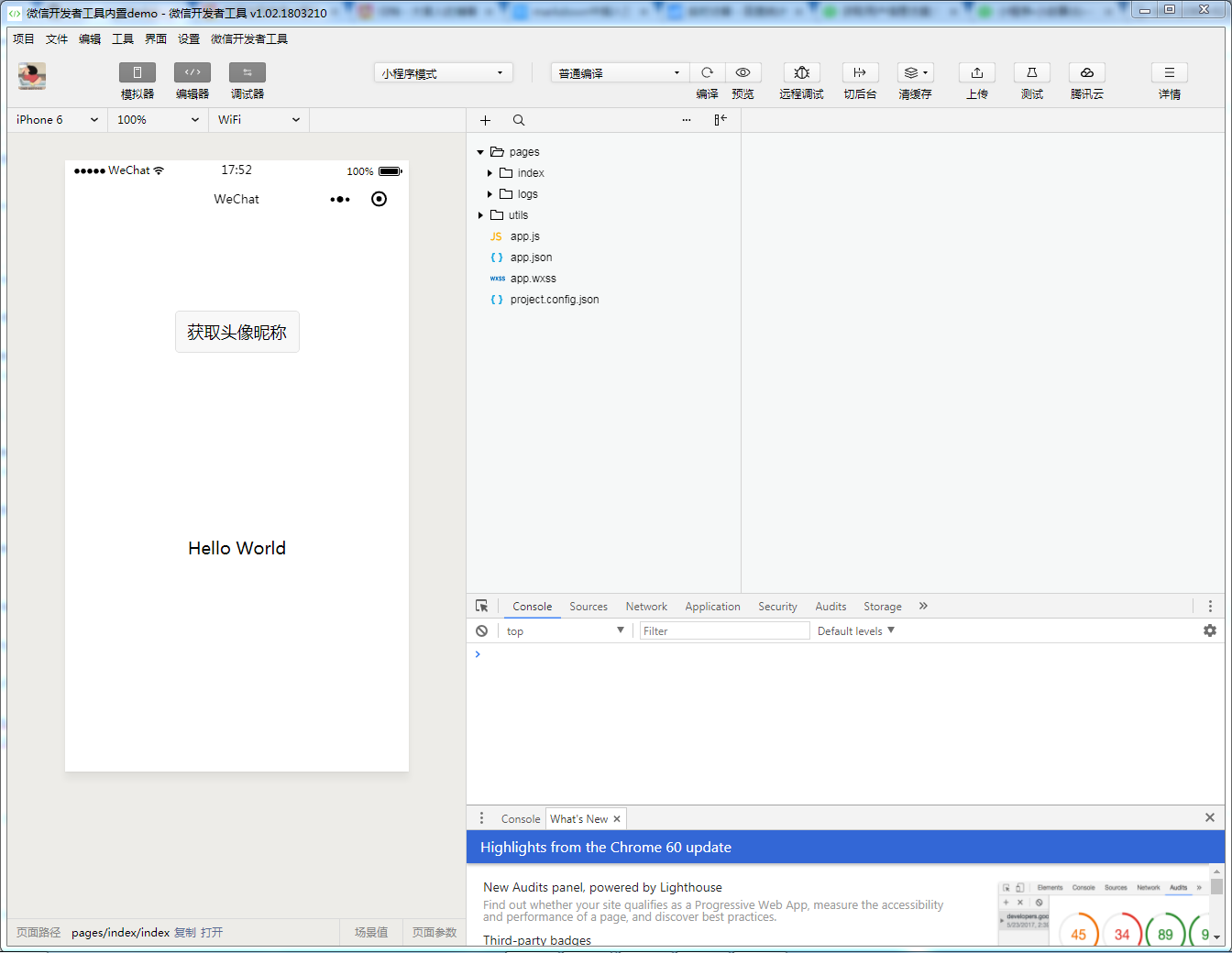Switch to the Network tab
Image resolution: width=1232 pixels, height=953 pixels.
click(x=646, y=607)
